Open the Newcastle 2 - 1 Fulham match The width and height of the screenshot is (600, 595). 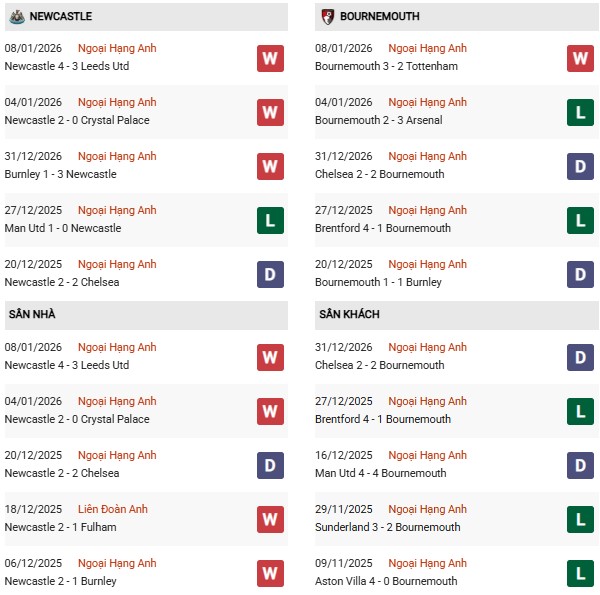pos(60,527)
